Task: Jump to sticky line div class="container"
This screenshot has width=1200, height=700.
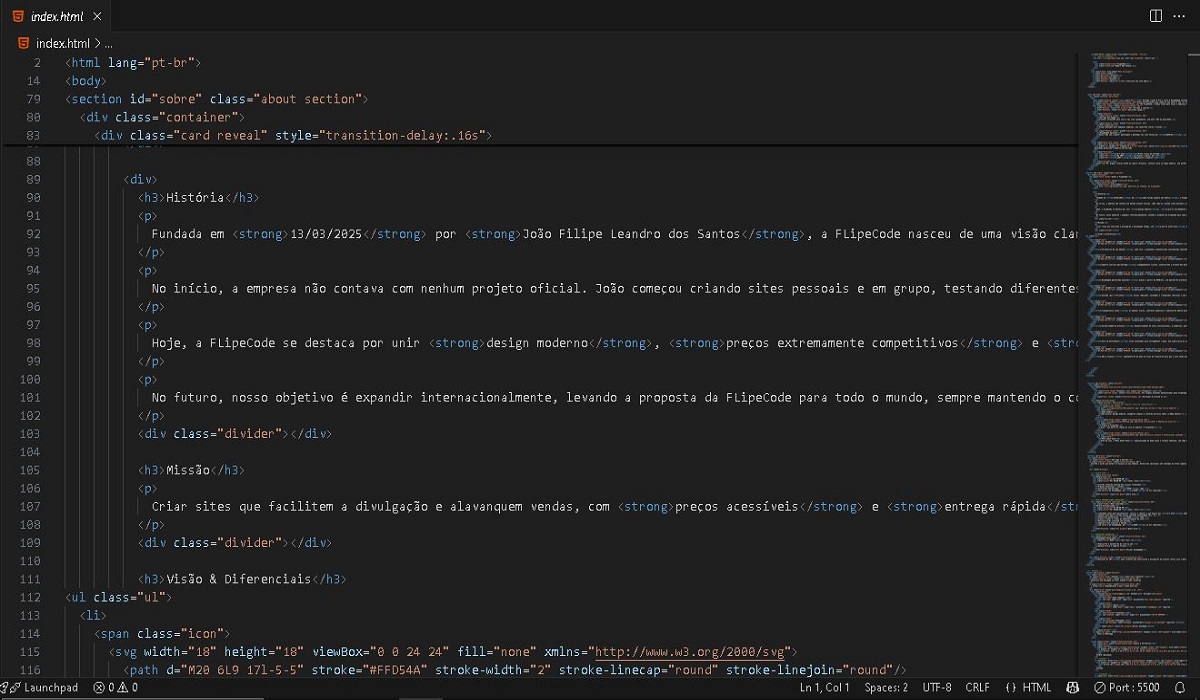Action: (x=160, y=117)
